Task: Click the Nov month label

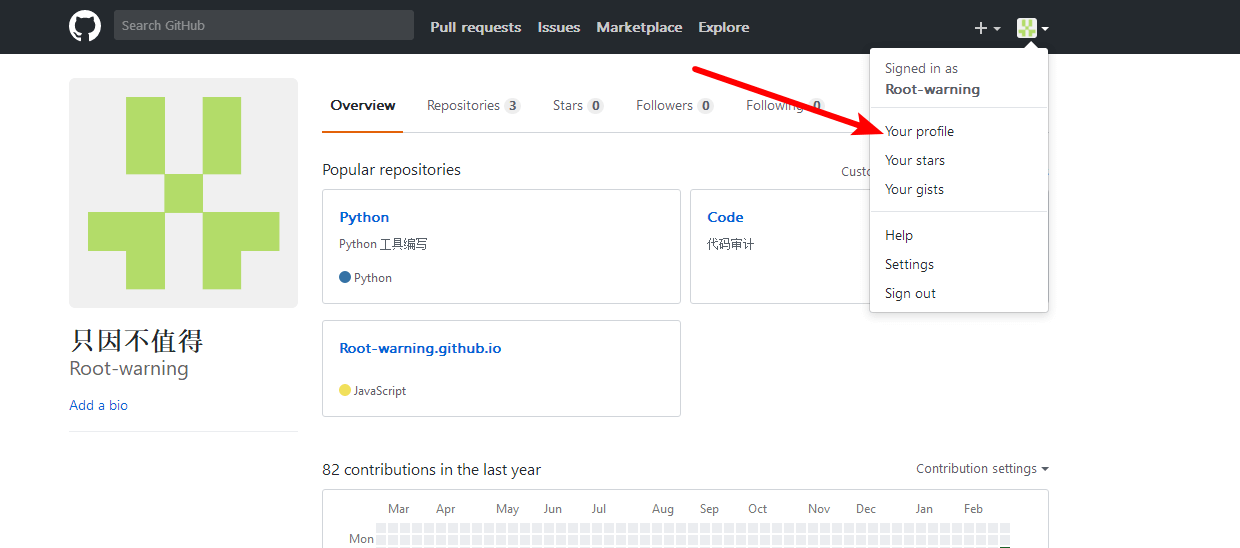Action: click(819, 509)
